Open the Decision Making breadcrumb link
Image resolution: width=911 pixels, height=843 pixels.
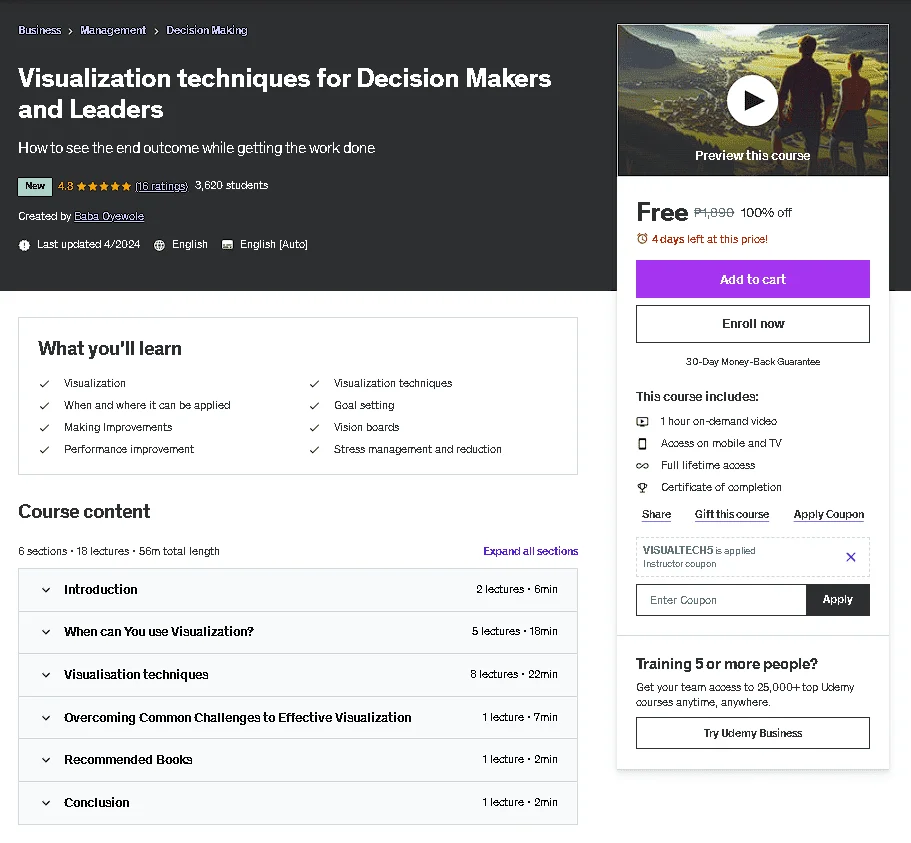pyautogui.click(x=207, y=30)
